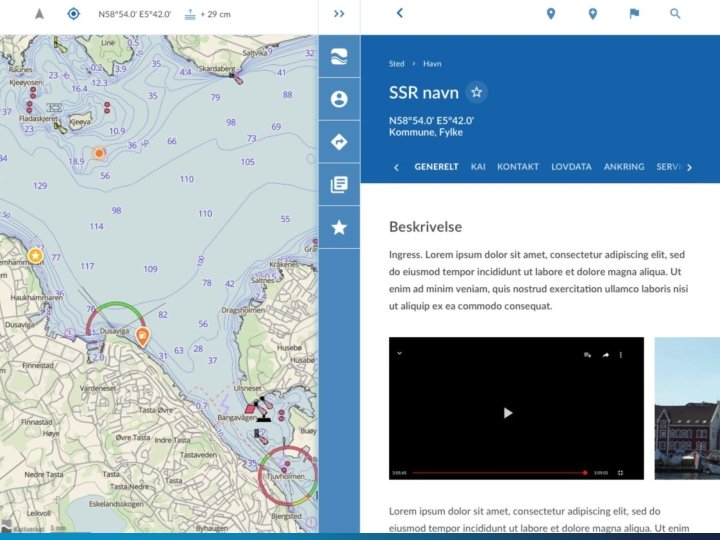The image size is (720, 540).
Task: Open the favorites star sidebar button
Action: tap(339, 227)
